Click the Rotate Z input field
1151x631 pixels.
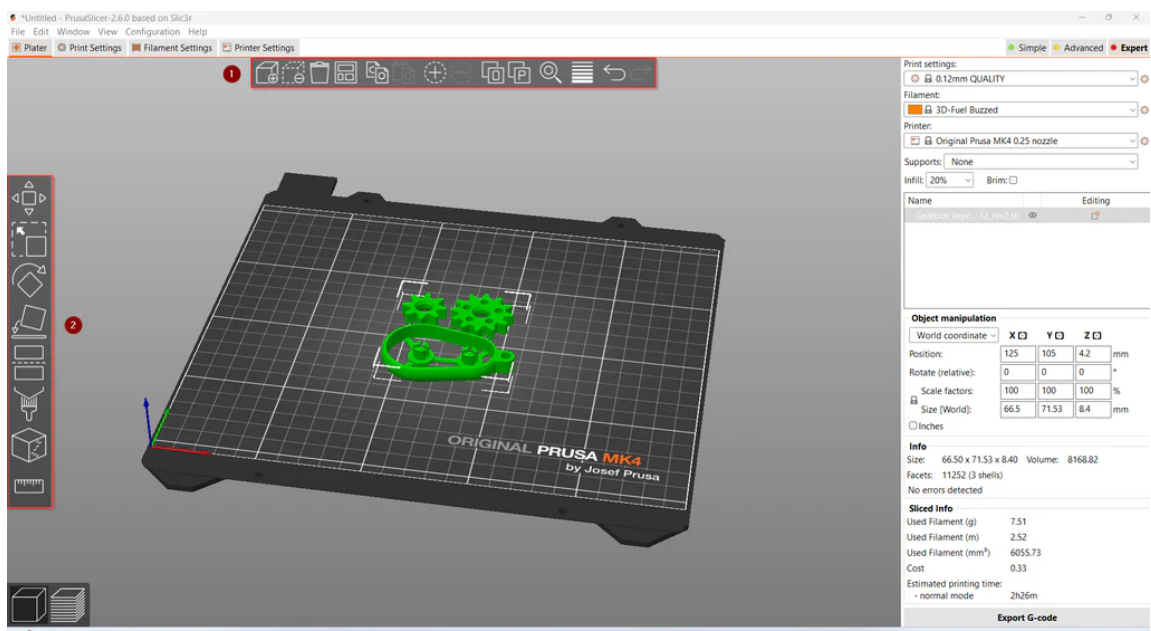point(1092,372)
